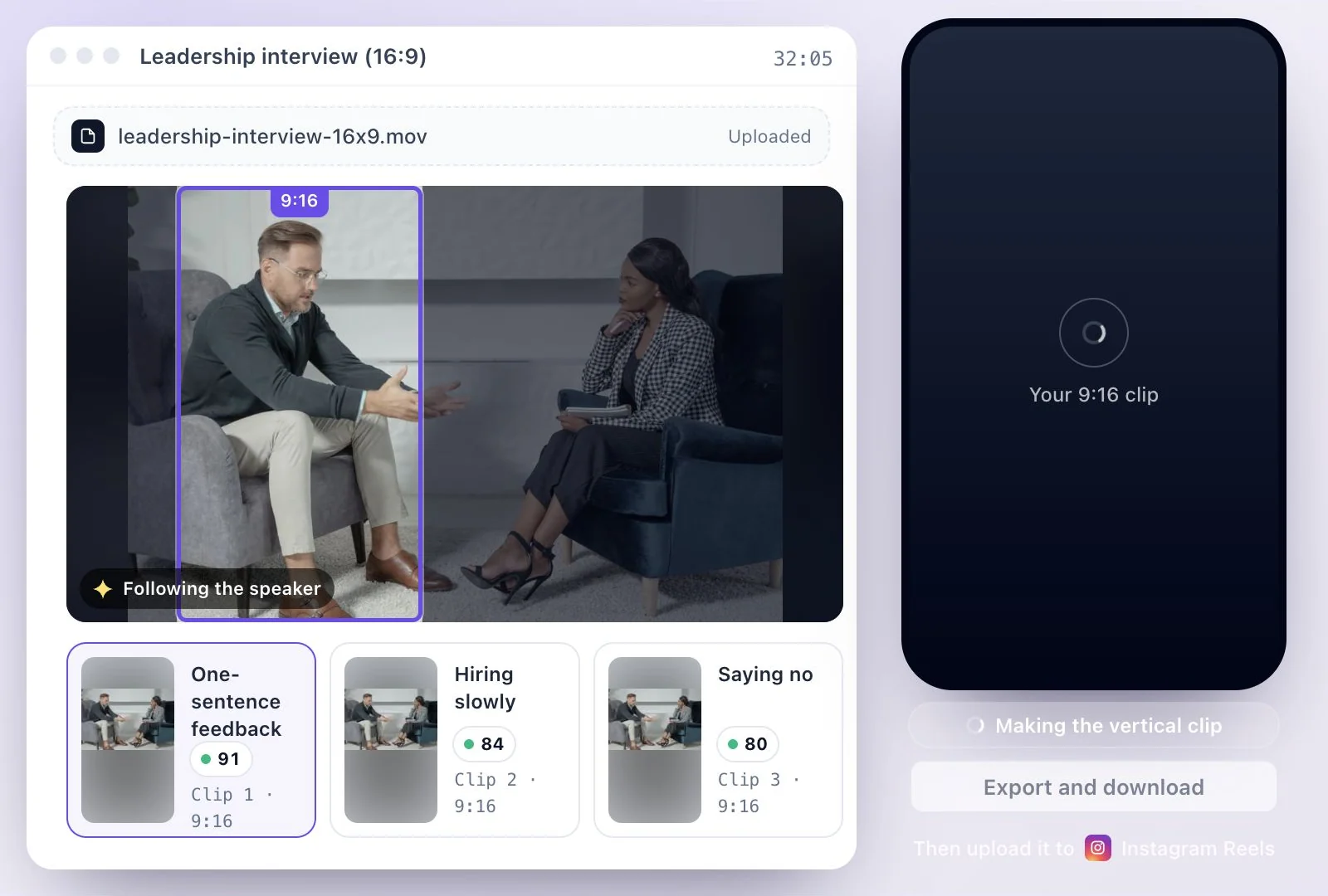Click the green score dot on 91 badge
This screenshot has width=1328, height=896.
206,759
